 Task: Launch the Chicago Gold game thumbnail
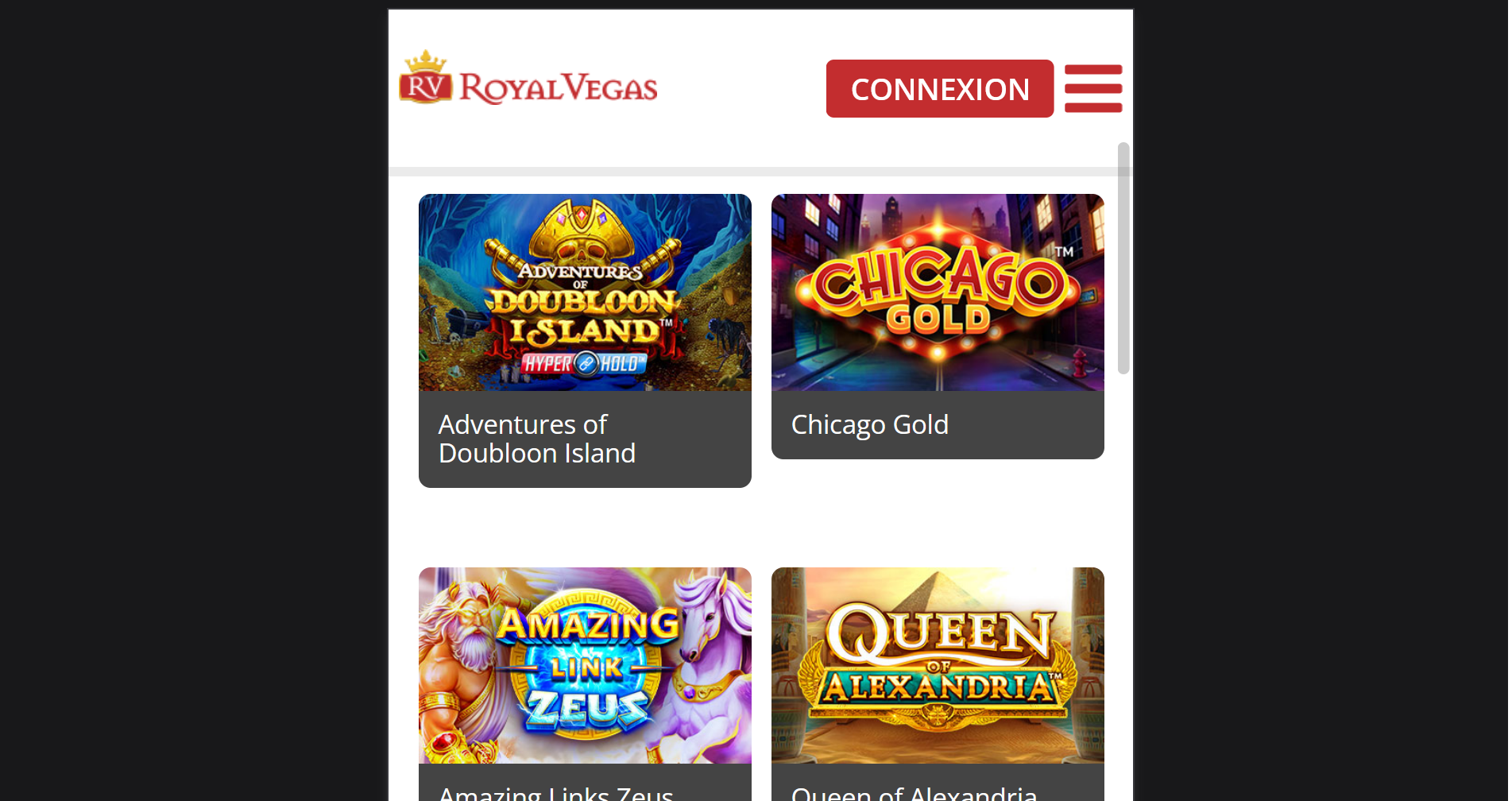pyautogui.click(x=938, y=292)
